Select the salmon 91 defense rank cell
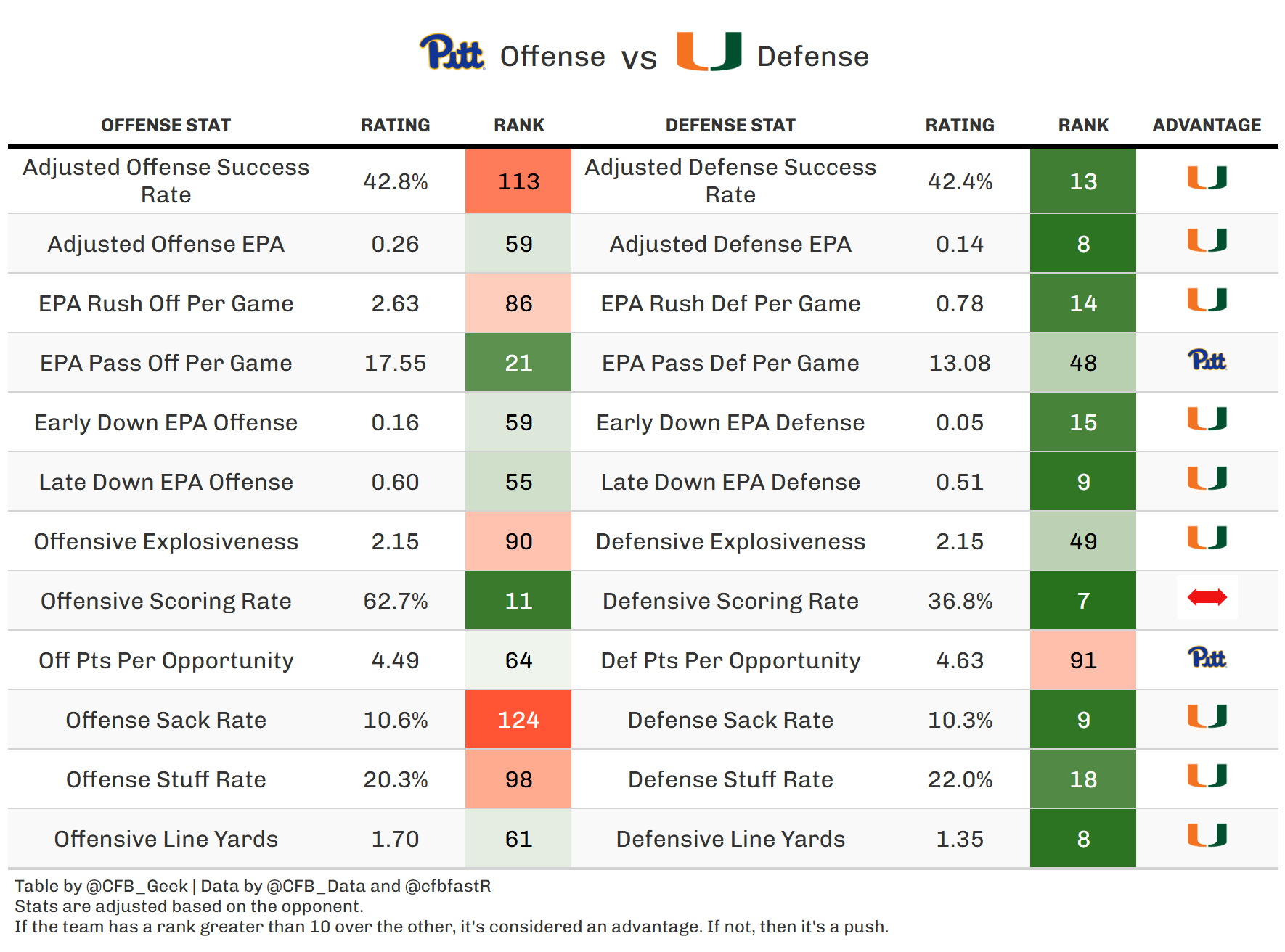 [x=1082, y=660]
